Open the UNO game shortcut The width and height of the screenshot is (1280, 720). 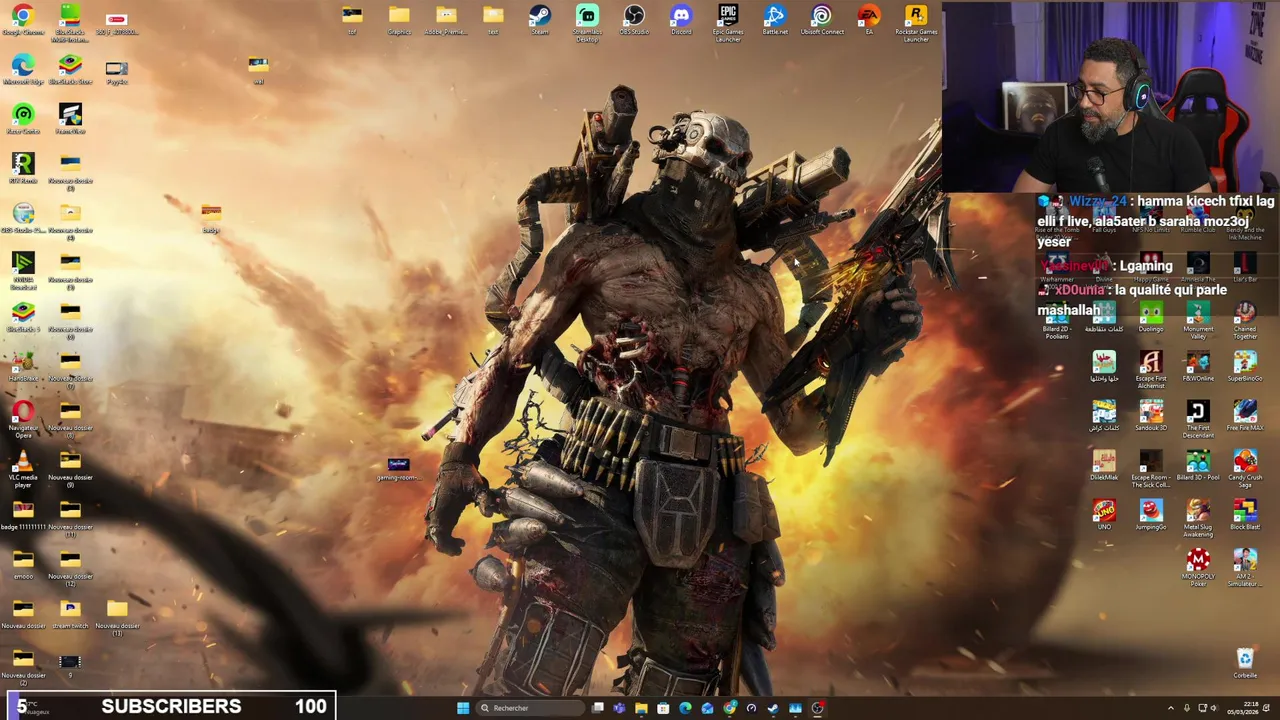1104,515
